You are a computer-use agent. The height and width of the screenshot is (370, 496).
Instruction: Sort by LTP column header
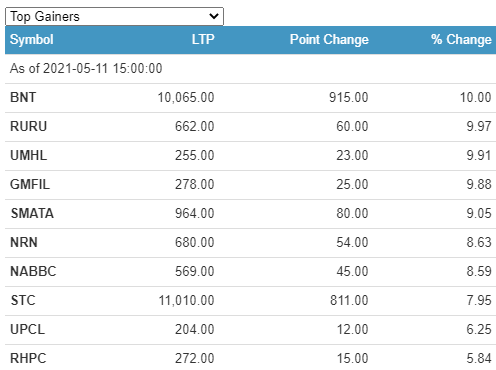(203, 40)
